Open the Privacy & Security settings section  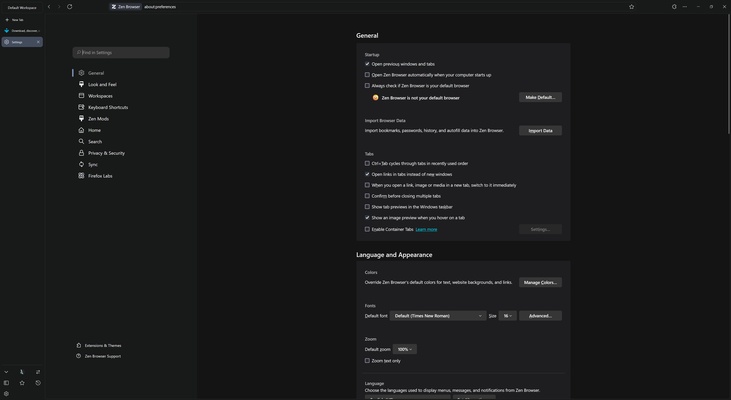106,153
